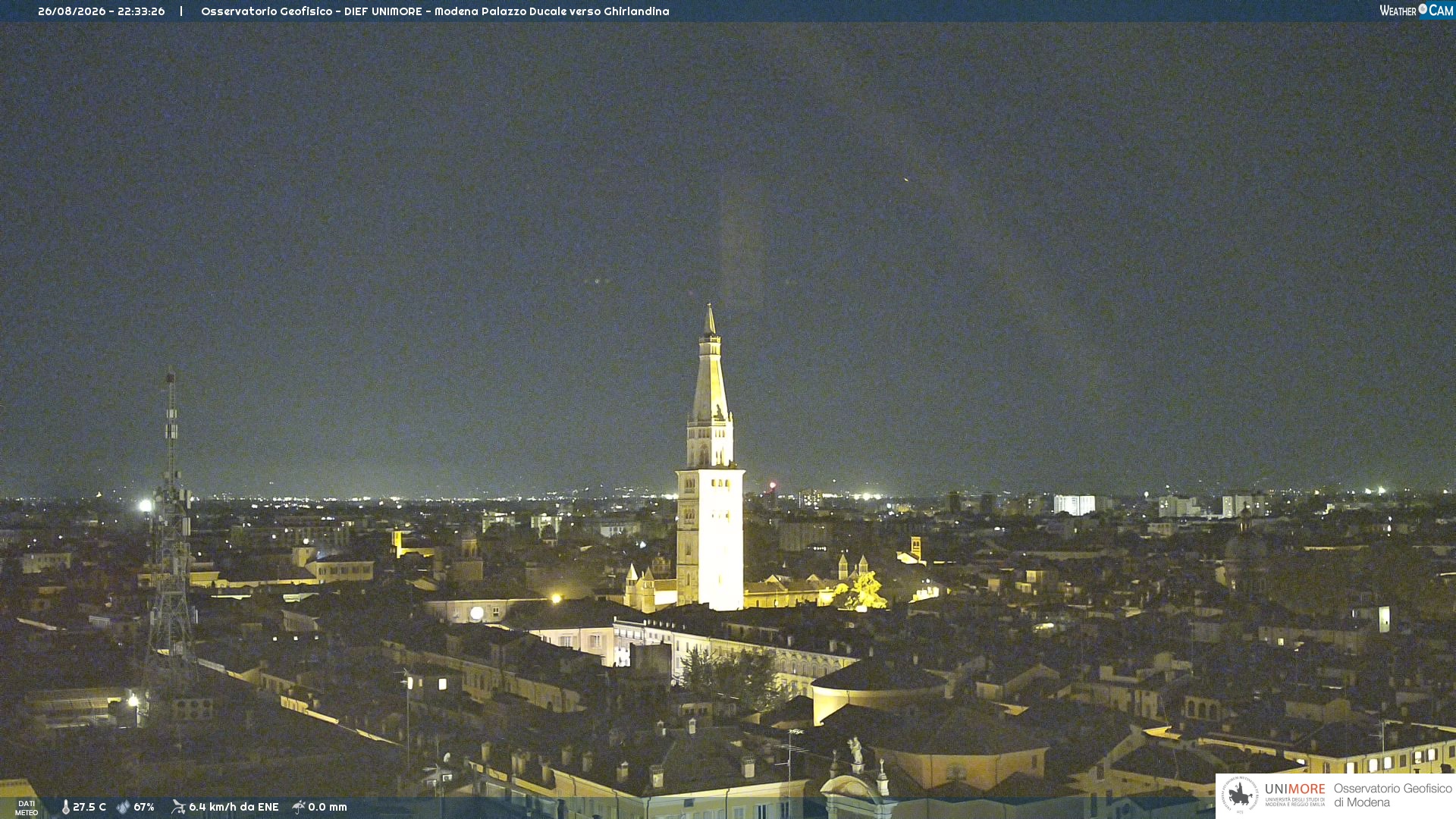Click the 0.0 mm rainfall value

tap(328, 807)
